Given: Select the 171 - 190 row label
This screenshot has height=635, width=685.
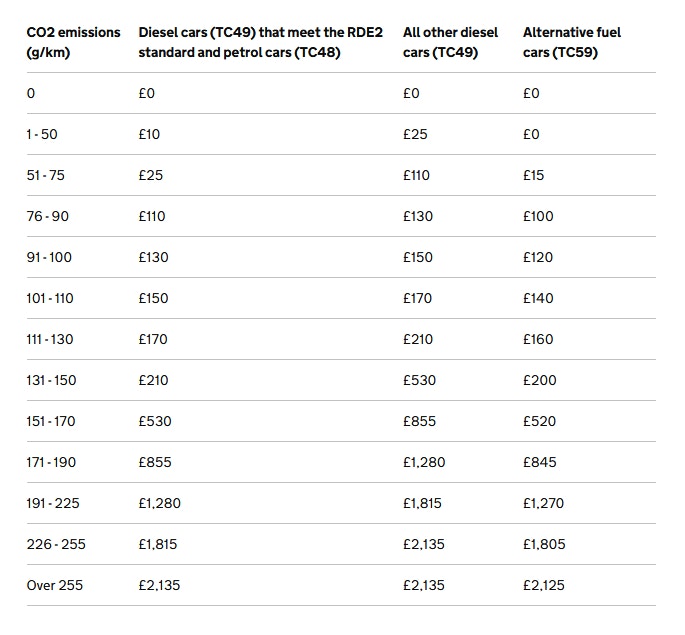Looking at the screenshot, I should point(51,462).
